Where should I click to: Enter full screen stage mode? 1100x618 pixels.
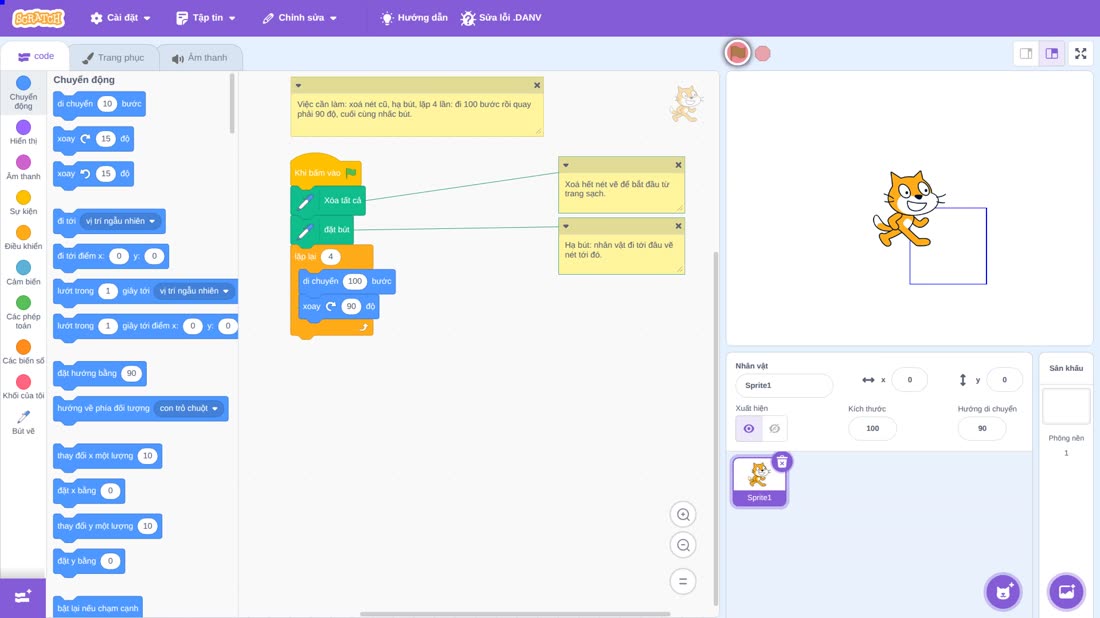click(1080, 53)
